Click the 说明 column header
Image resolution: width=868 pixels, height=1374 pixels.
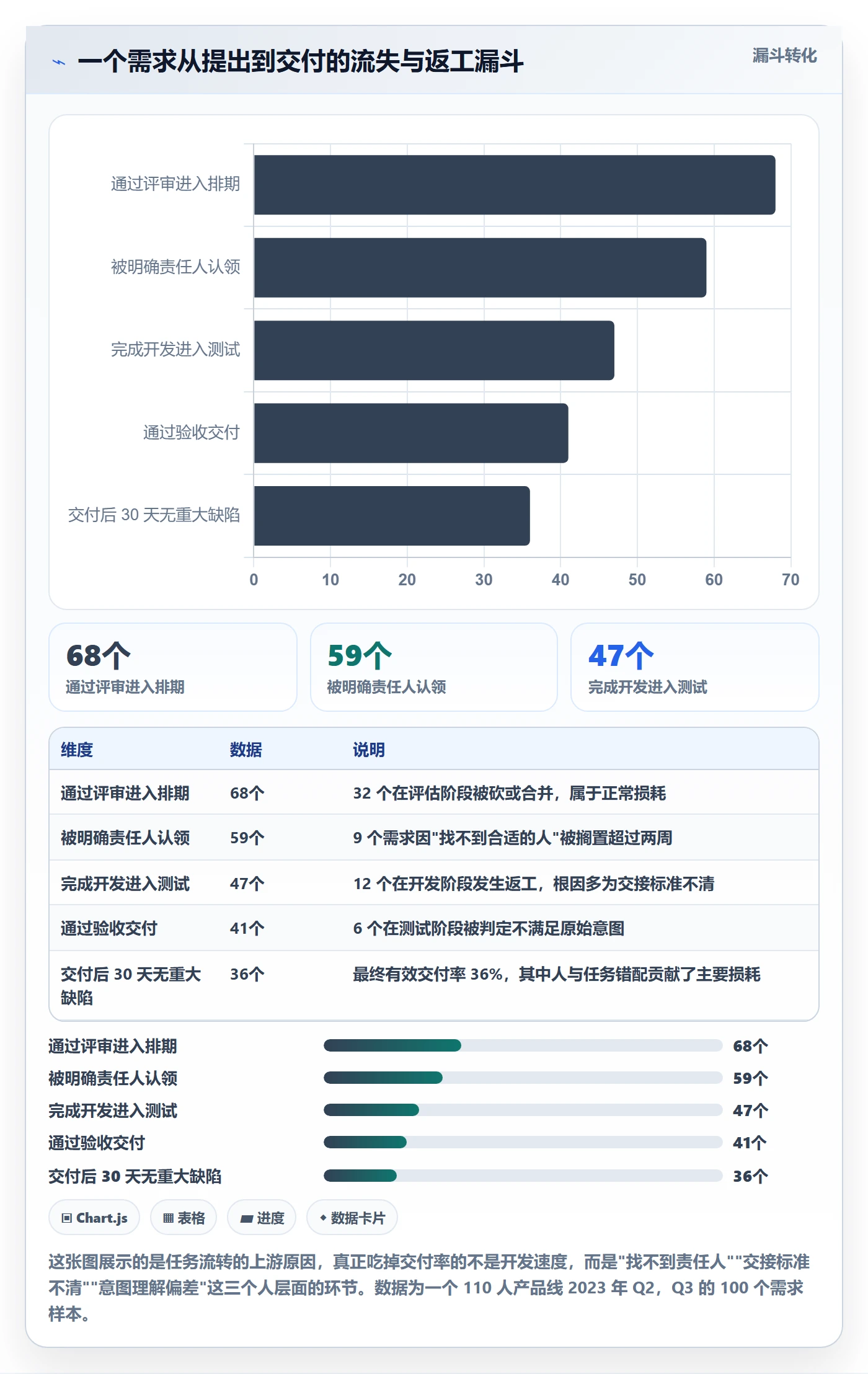tap(369, 750)
